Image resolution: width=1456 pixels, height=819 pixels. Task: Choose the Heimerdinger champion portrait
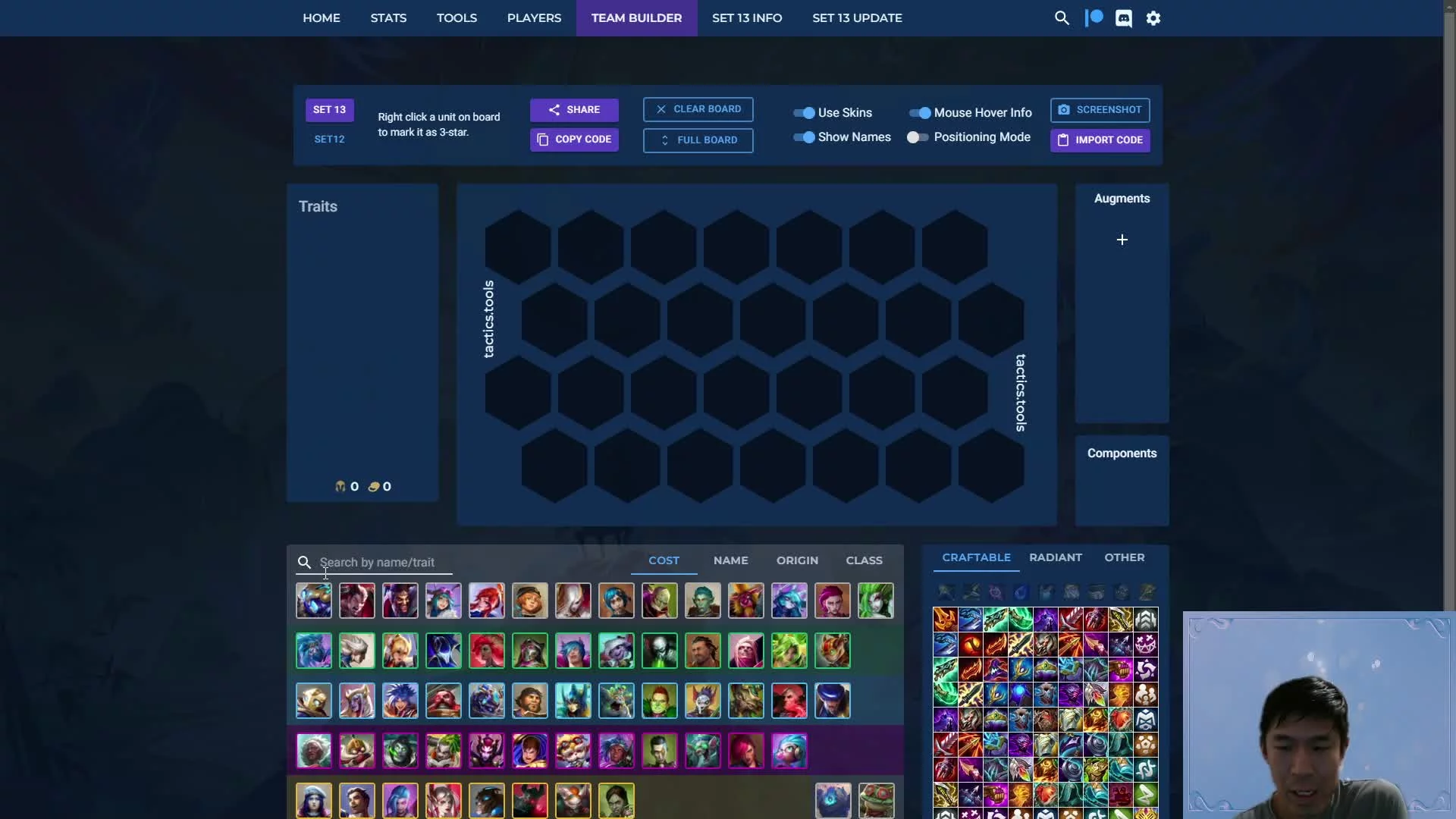(573, 751)
